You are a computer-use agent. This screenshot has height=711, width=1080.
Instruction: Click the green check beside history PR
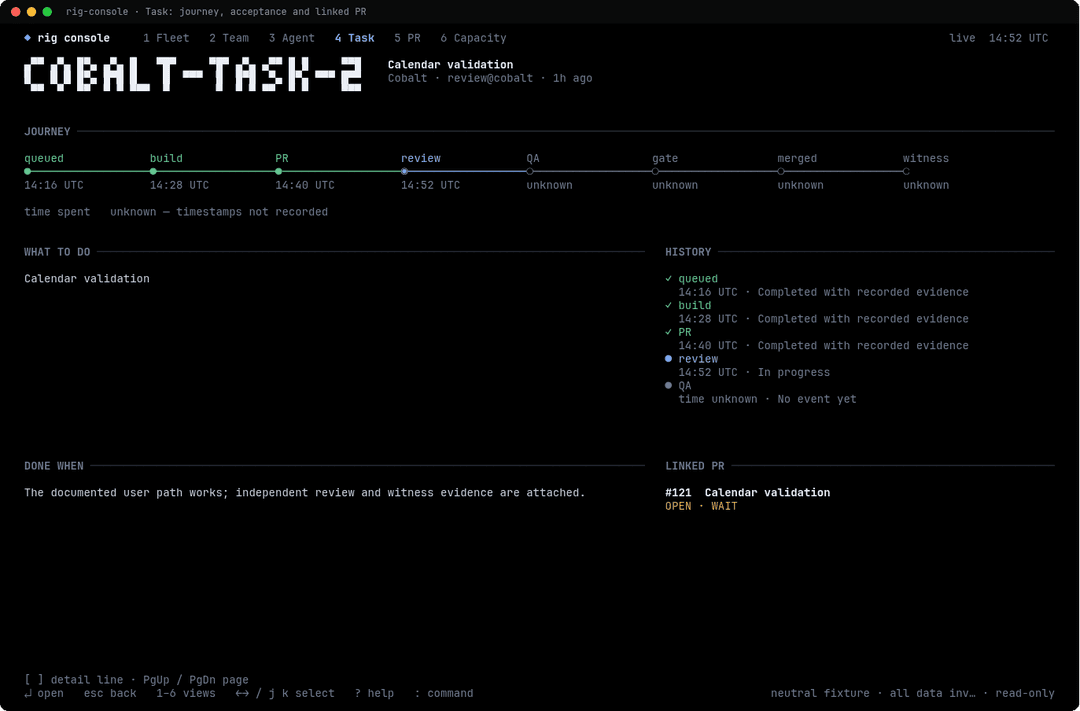(668, 332)
